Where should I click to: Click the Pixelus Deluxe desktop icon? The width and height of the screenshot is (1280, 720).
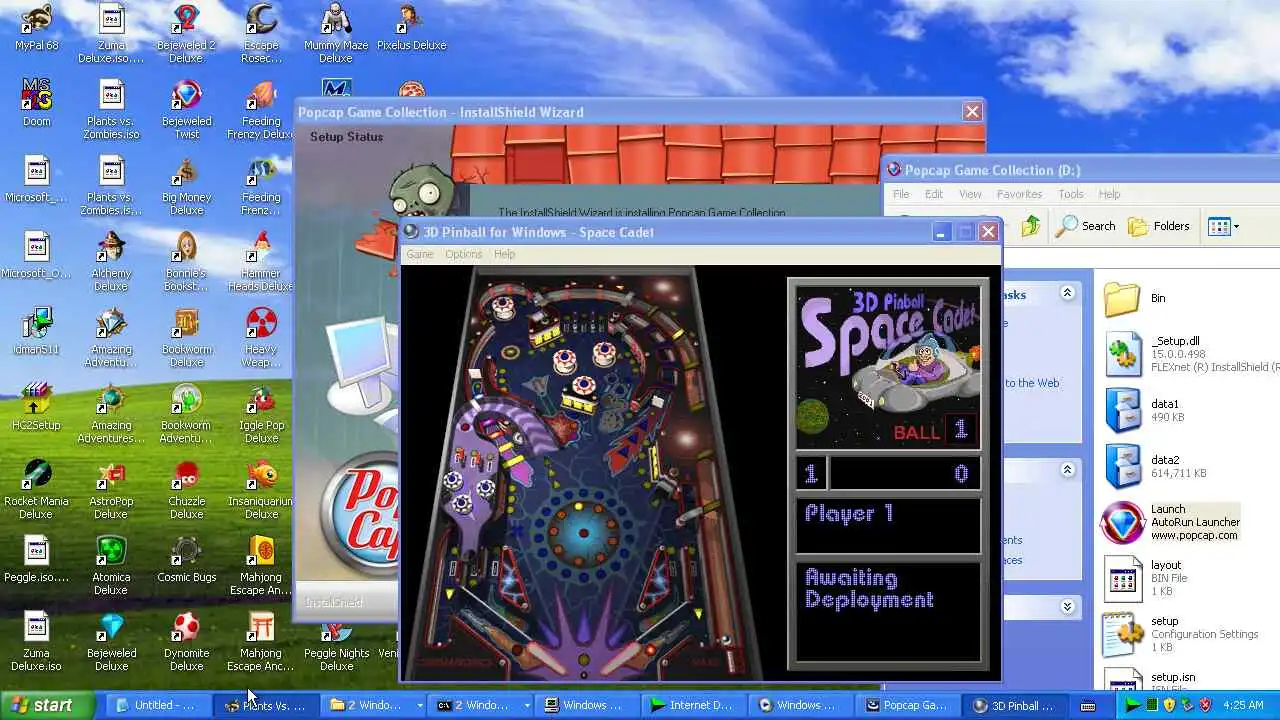(411, 28)
